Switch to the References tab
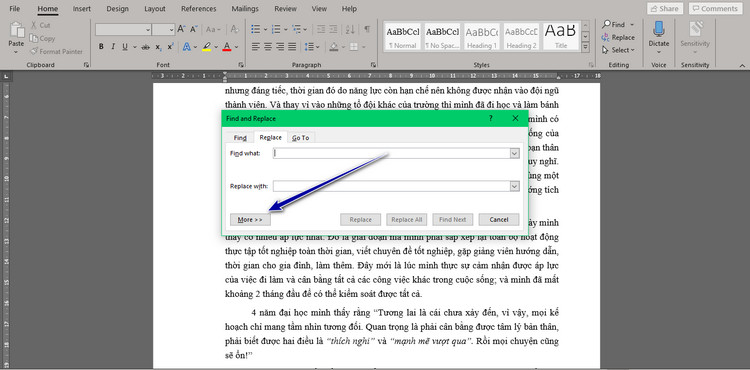 pos(199,9)
